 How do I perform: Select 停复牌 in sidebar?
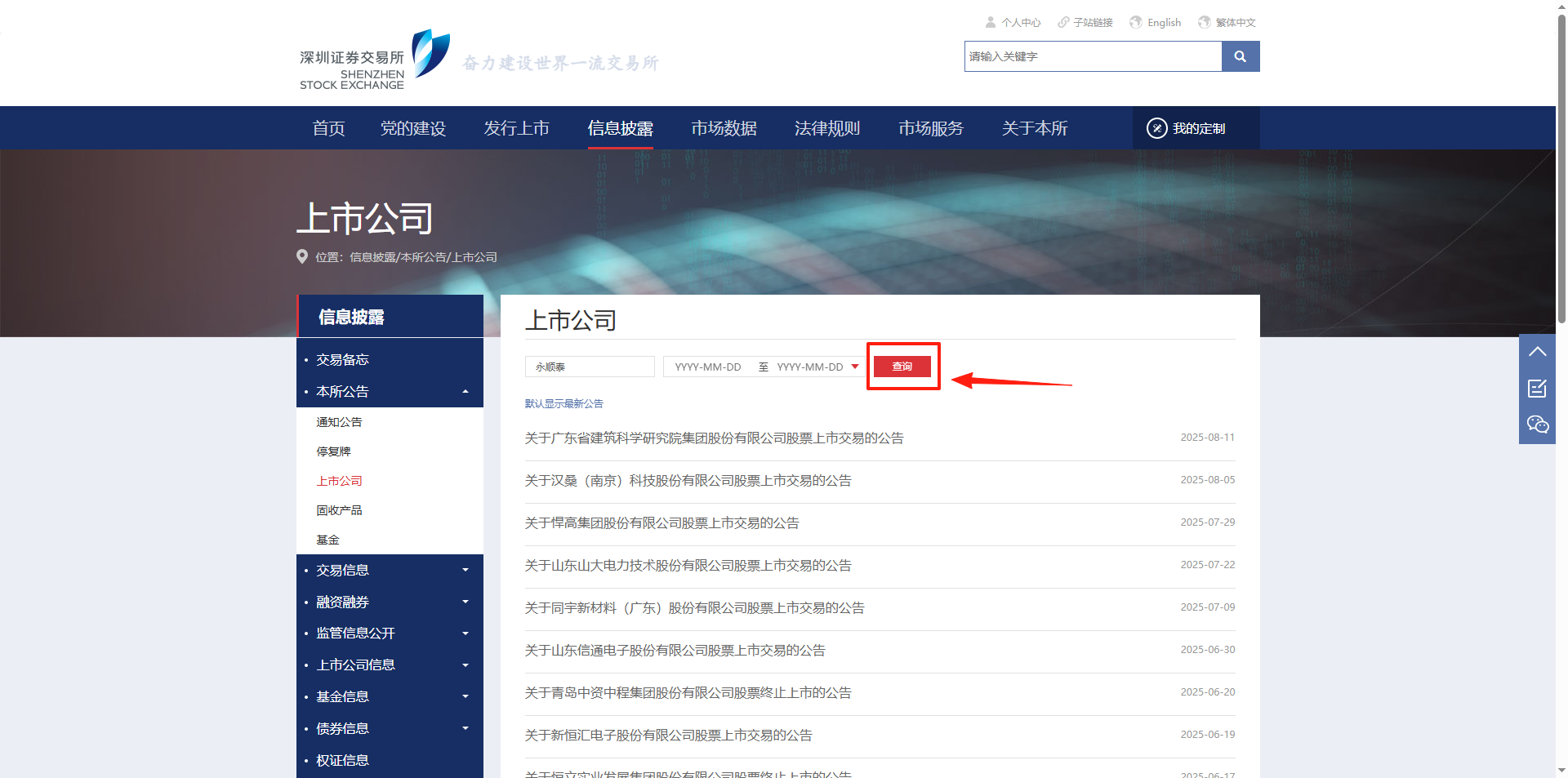tap(333, 451)
